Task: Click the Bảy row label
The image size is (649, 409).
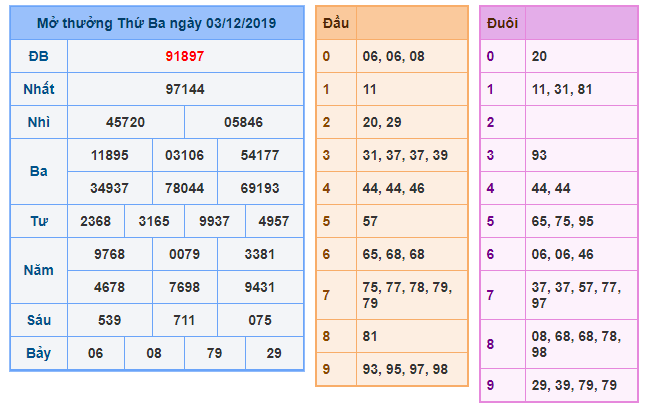Action: click(38, 352)
